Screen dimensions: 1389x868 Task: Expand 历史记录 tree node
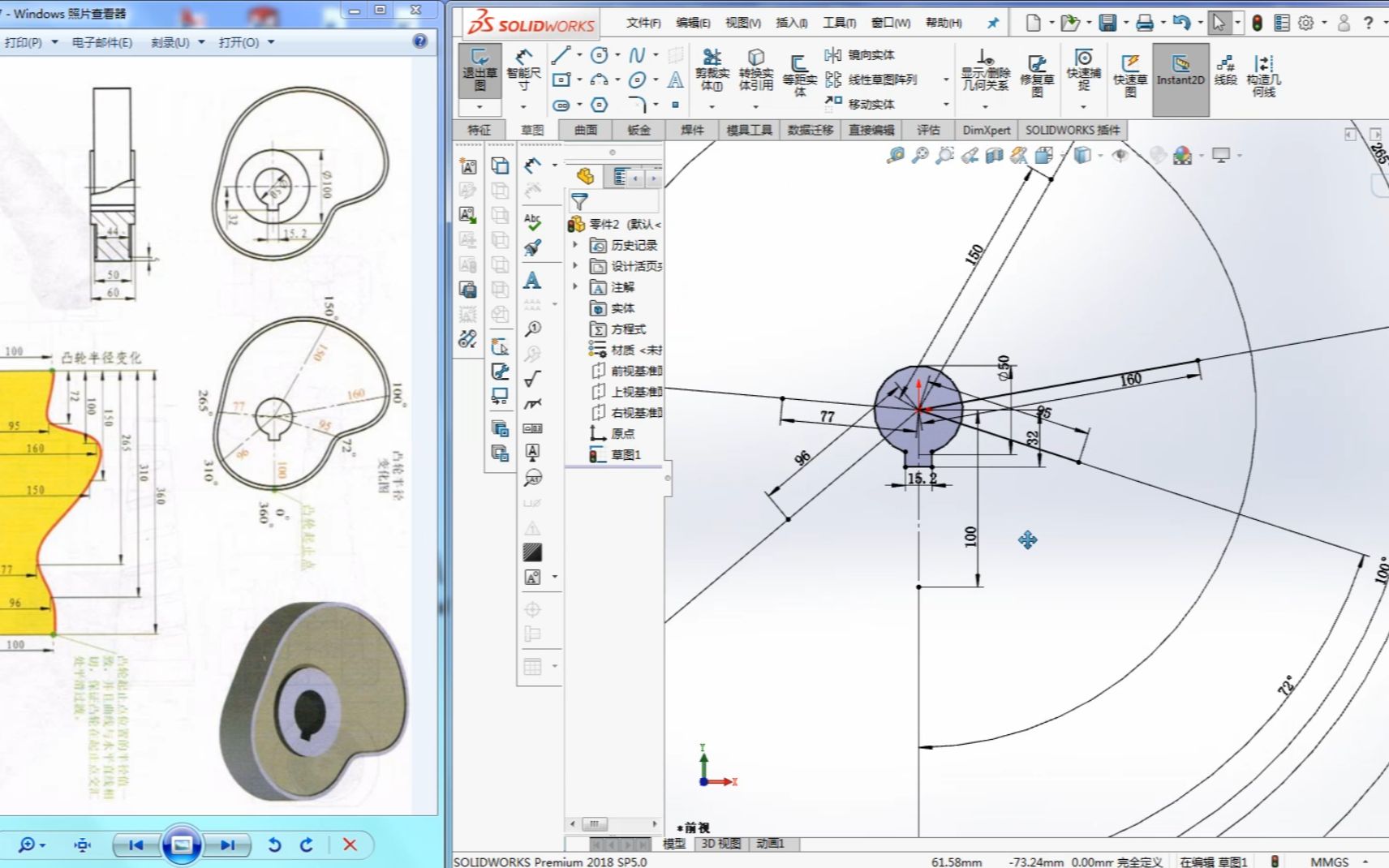pos(576,244)
